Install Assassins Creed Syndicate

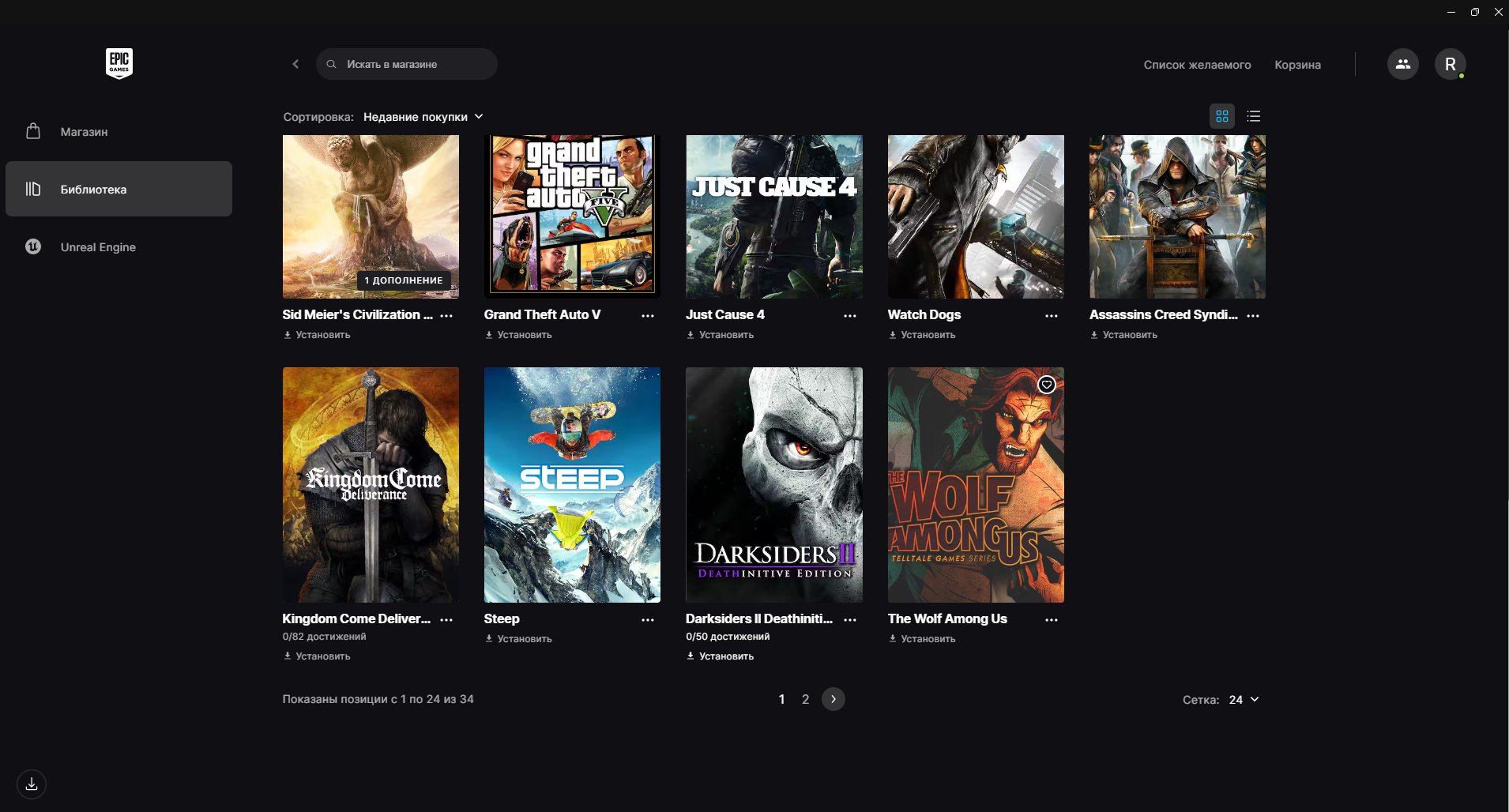1123,335
